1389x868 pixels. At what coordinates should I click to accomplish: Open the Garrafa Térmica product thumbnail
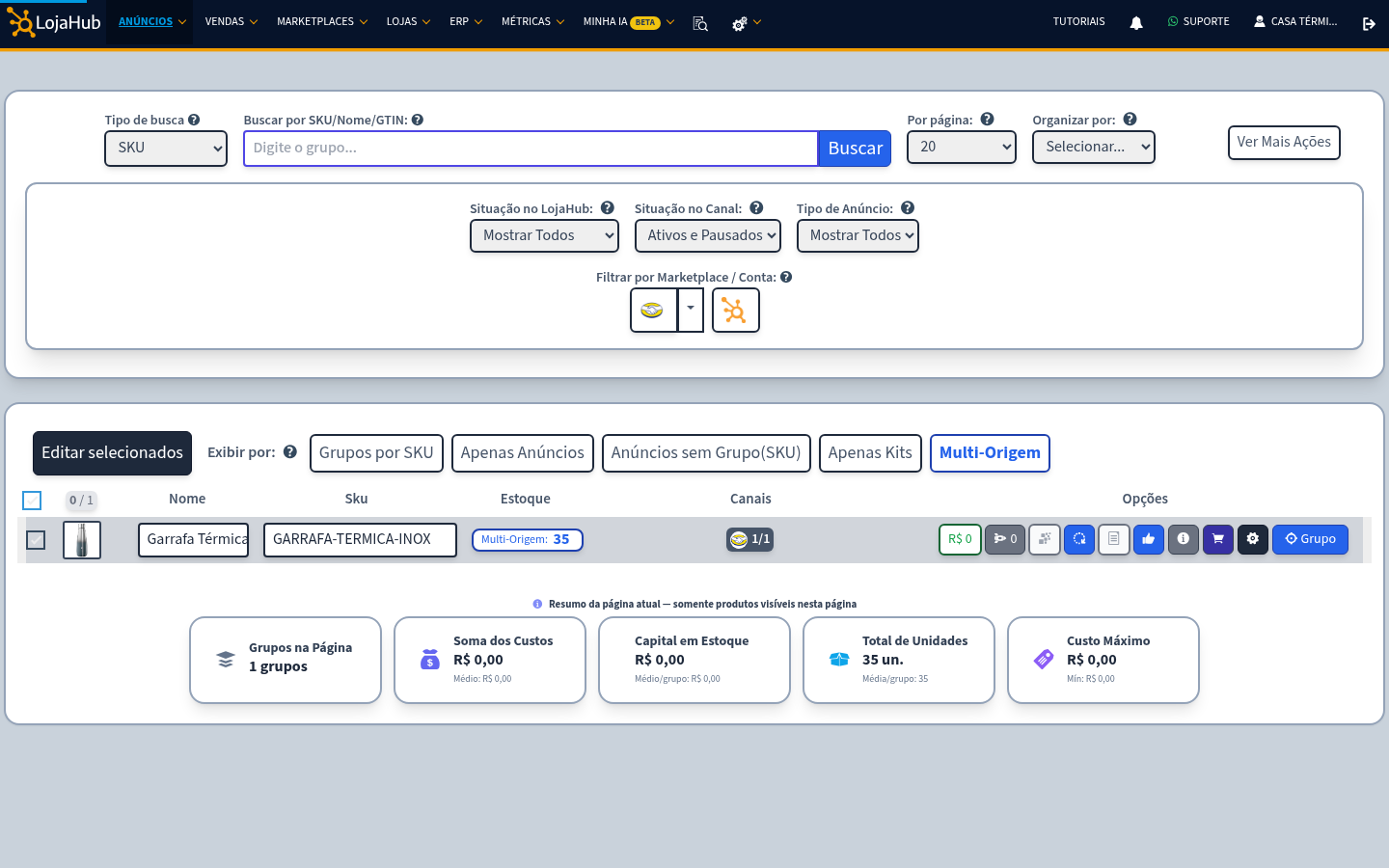(82, 540)
